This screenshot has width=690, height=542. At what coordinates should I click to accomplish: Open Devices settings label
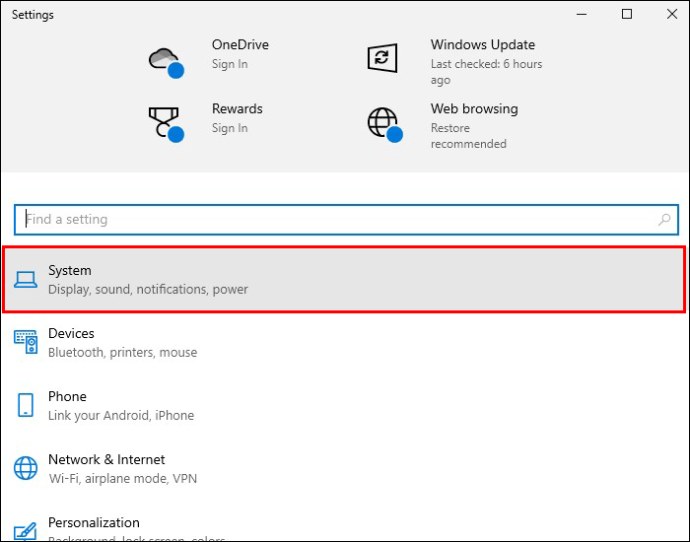[71, 333]
